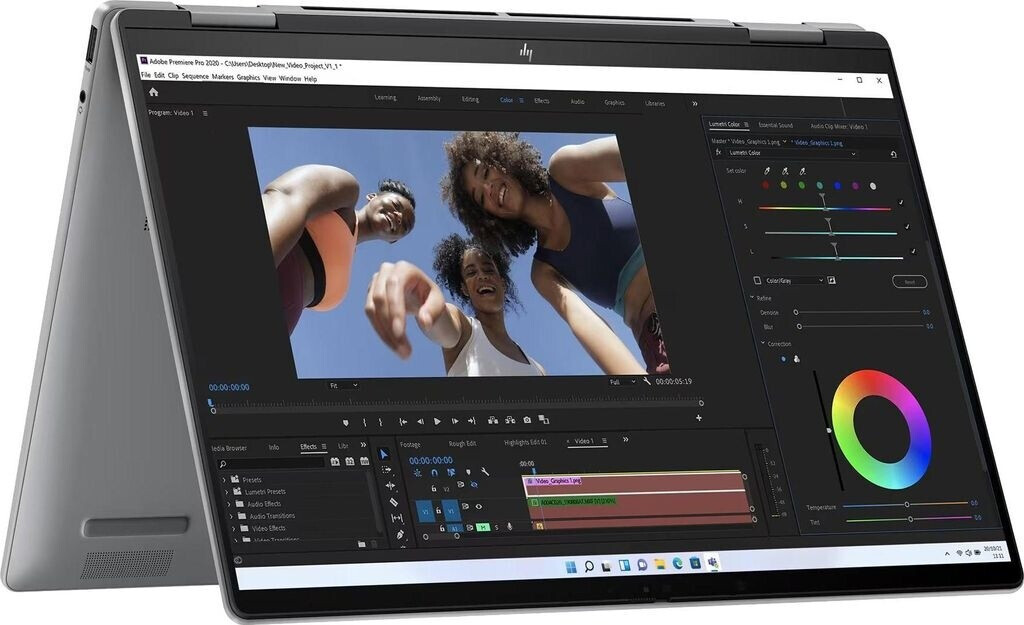Open the Color/Gray dropdown

tap(794, 281)
